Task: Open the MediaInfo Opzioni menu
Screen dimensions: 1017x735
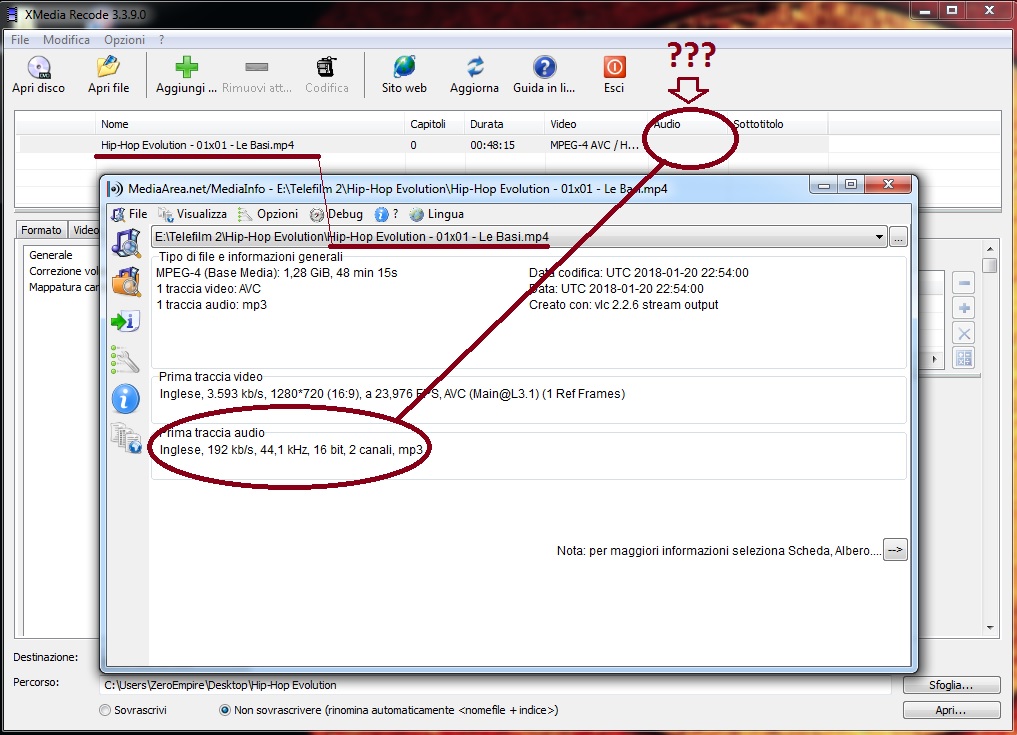Action: [x=268, y=214]
